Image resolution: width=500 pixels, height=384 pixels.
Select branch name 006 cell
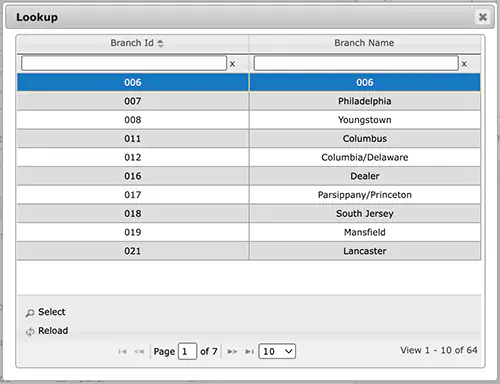[365, 82]
